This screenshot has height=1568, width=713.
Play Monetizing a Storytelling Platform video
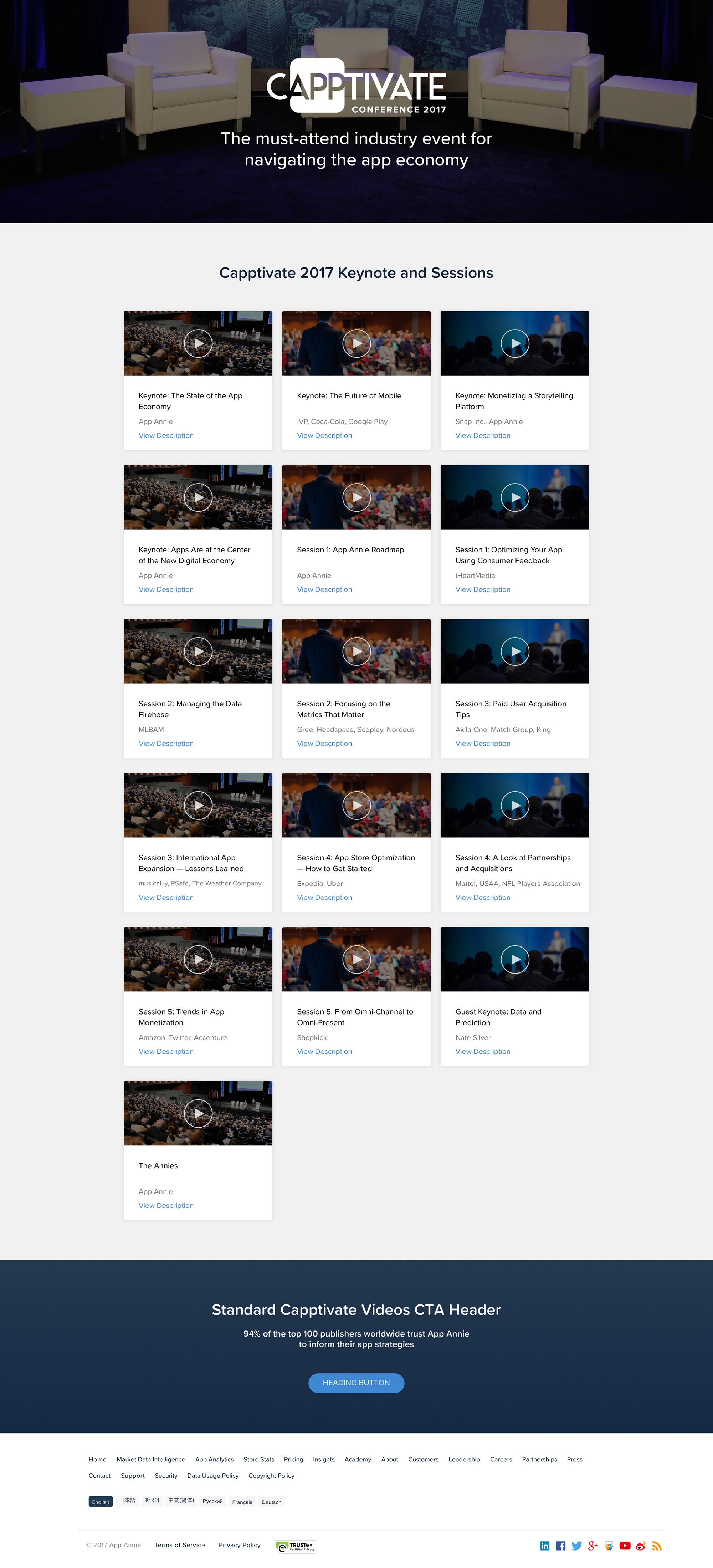point(515,343)
